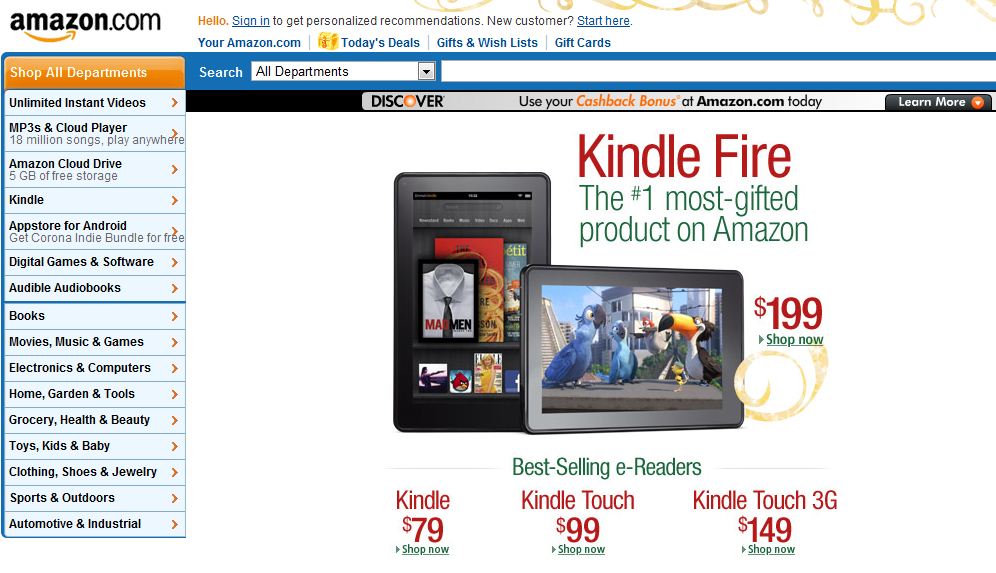The height and width of the screenshot is (573, 996).
Task: Click the Rio movie image on tablet
Action: tap(631, 348)
